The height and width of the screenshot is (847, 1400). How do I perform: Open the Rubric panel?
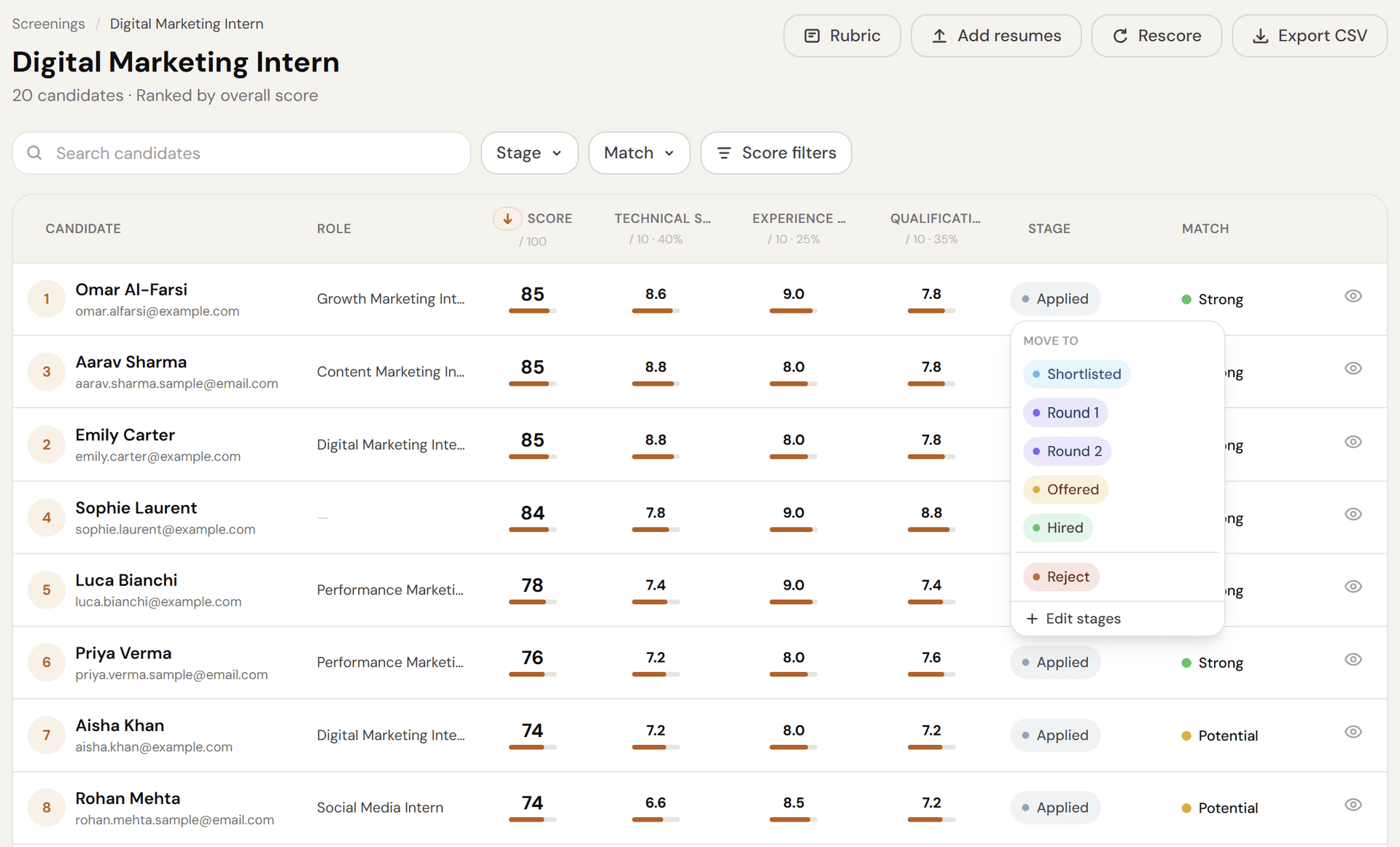point(841,36)
